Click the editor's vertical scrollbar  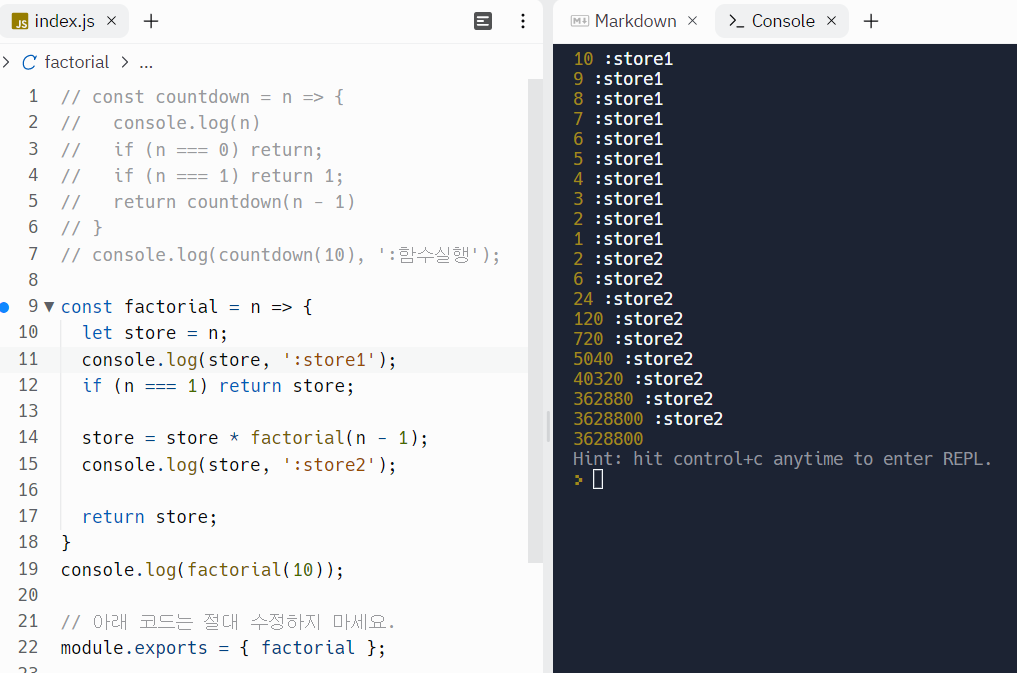(547, 427)
